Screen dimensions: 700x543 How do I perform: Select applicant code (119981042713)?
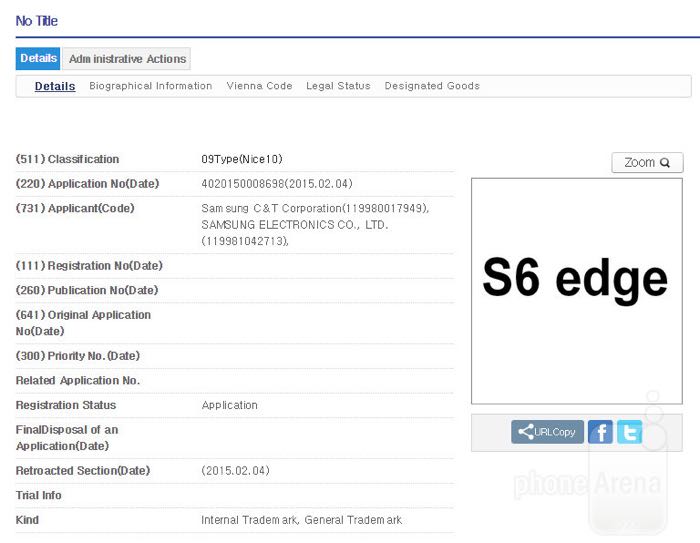pyautogui.click(x=245, y=241)
